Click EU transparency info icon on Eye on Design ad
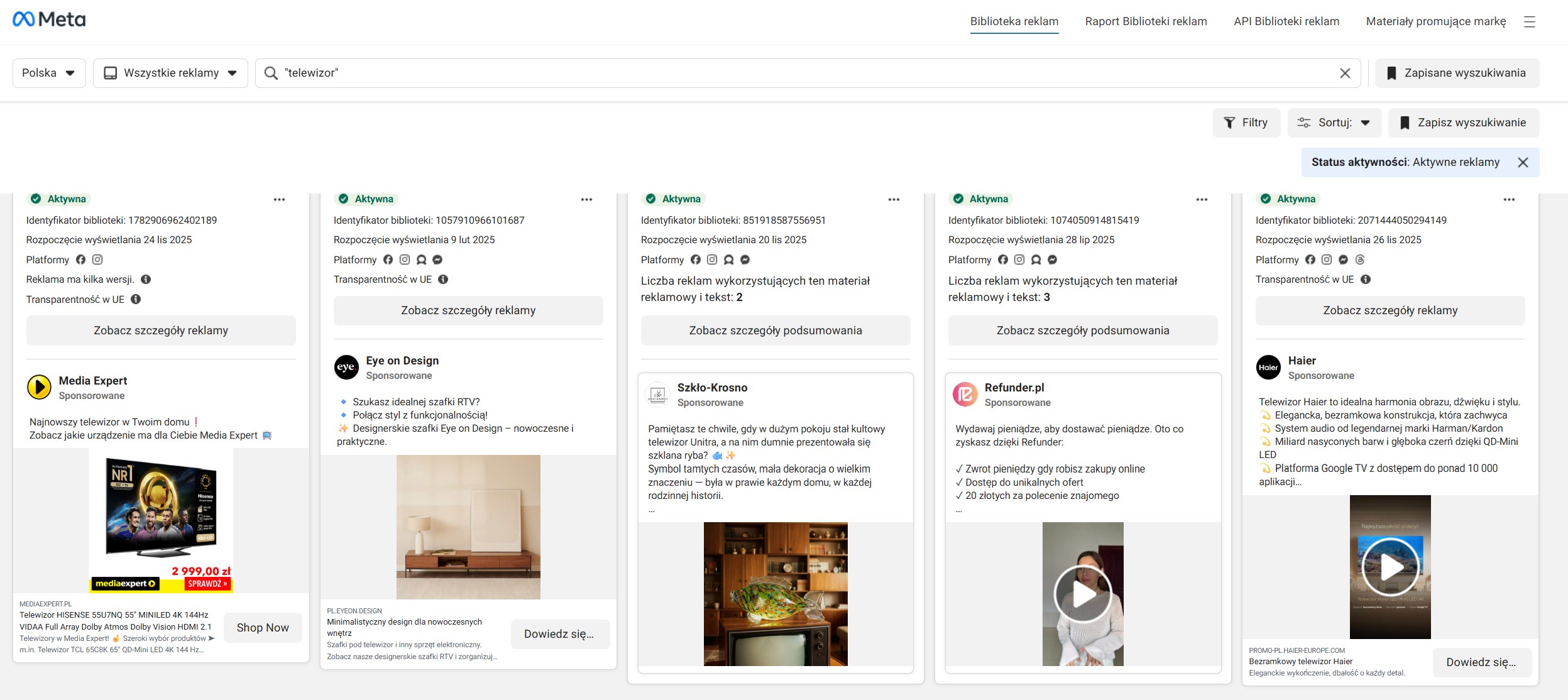The height and width of the screenshot is (700, 1568). click(443, 280)
